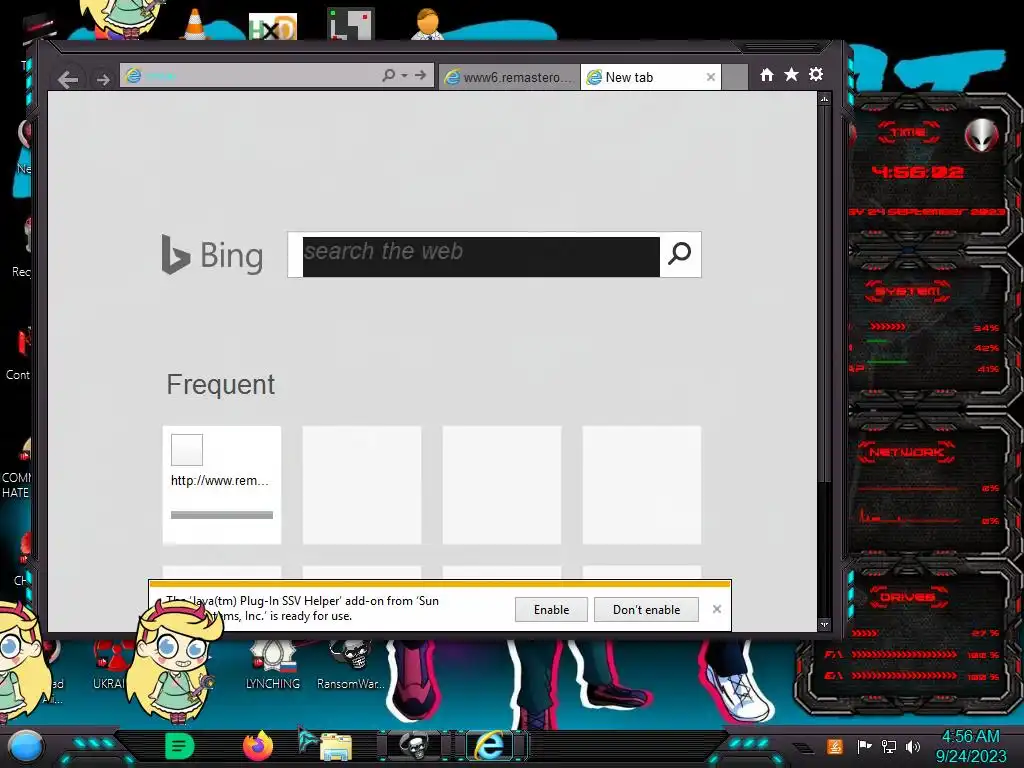
Task: Open HxD hex editor desktop icon
Action: (x=272, y=27)
